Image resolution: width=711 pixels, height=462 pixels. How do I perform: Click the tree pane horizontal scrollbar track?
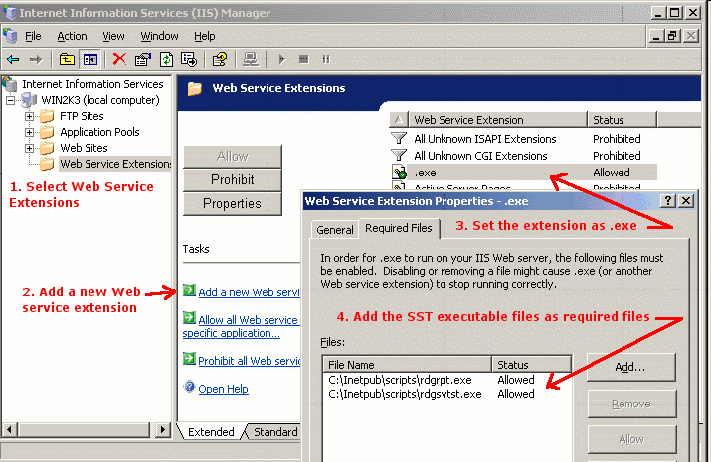click(x=84, y=429)
